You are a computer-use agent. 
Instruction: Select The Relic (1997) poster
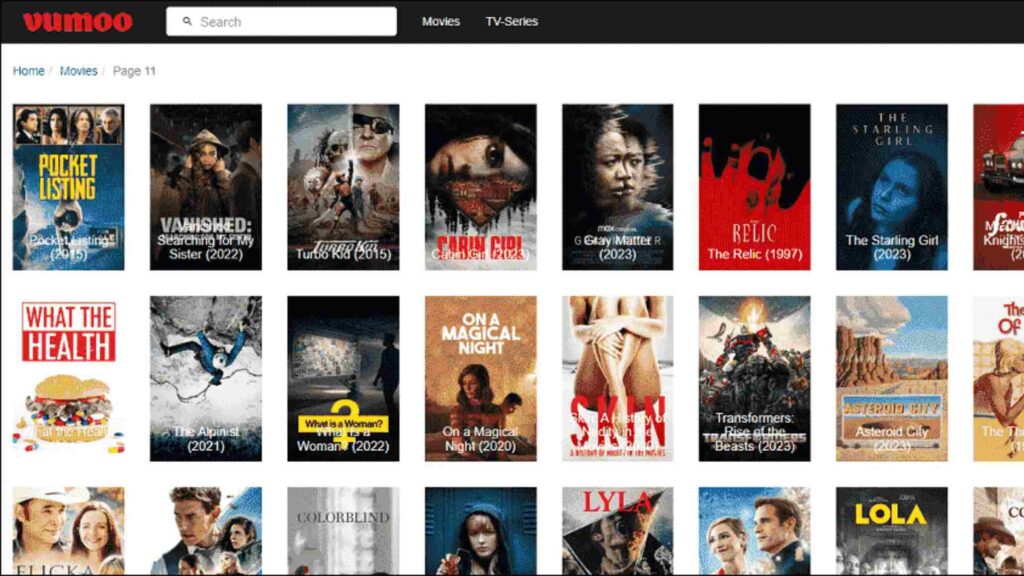coord(754,187)
